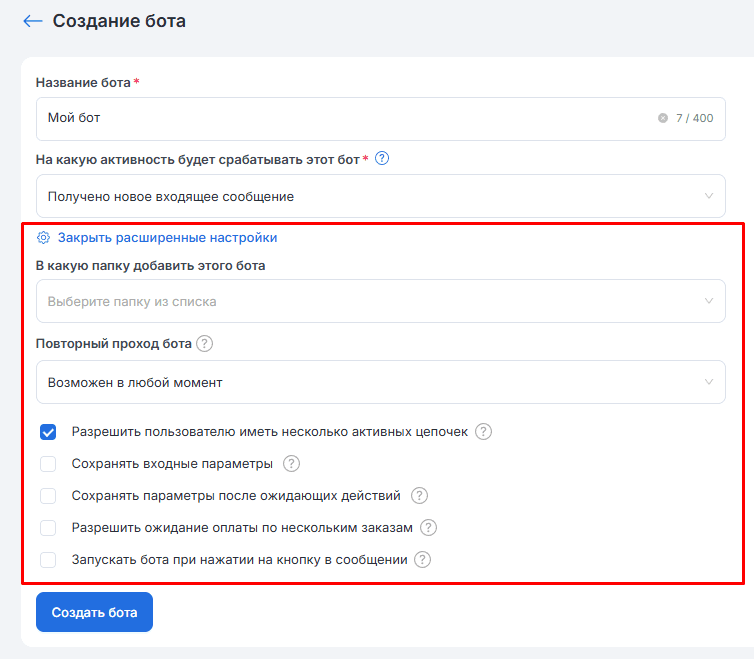Open the Выберите папку из списка dropdown

point(380,301)
